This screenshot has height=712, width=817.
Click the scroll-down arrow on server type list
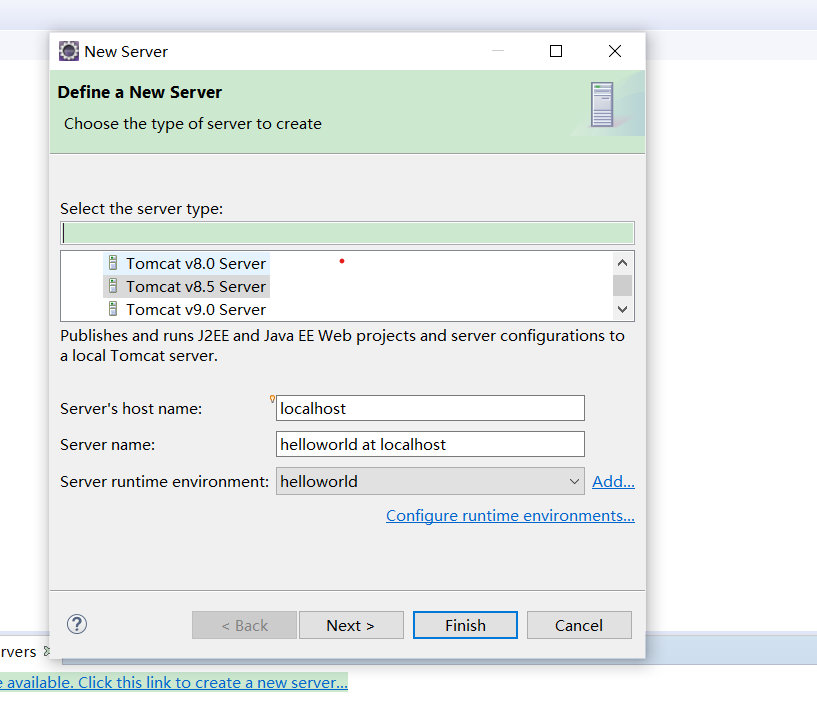[622, 309]
